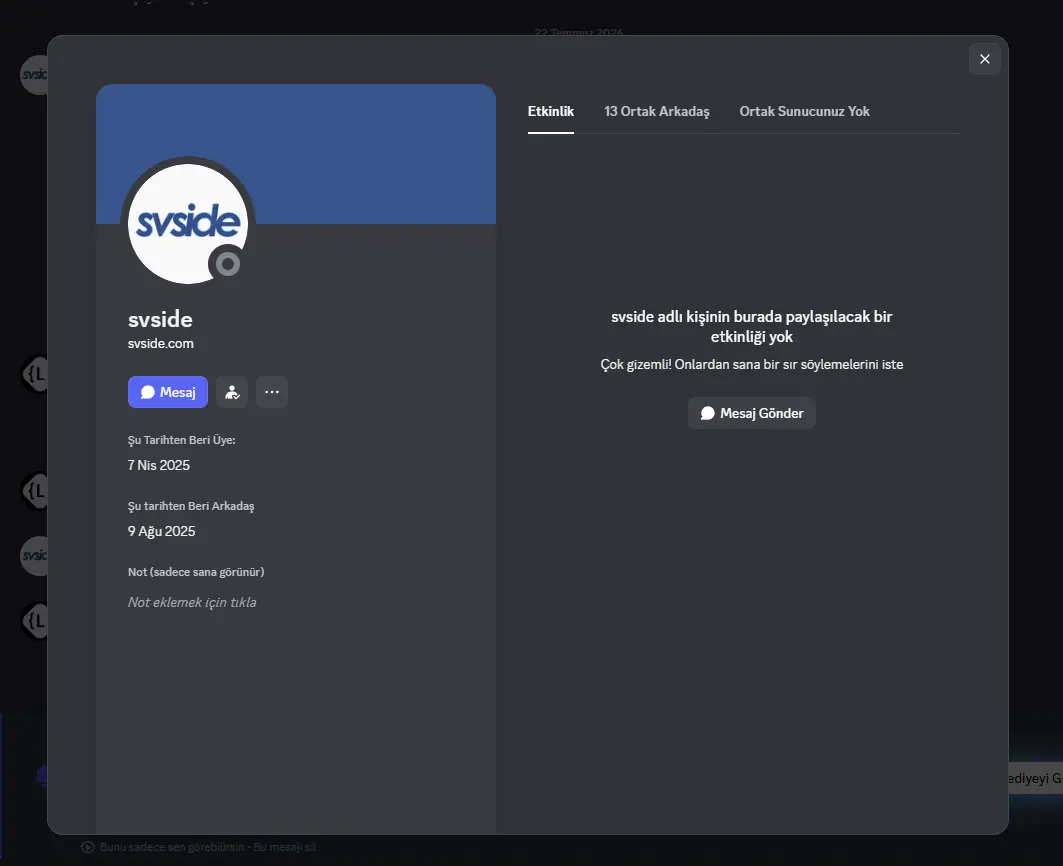This screenshot has height=866, width=1063.
Task: Click the blue Mesaj button
Action: tap(167, 392)
